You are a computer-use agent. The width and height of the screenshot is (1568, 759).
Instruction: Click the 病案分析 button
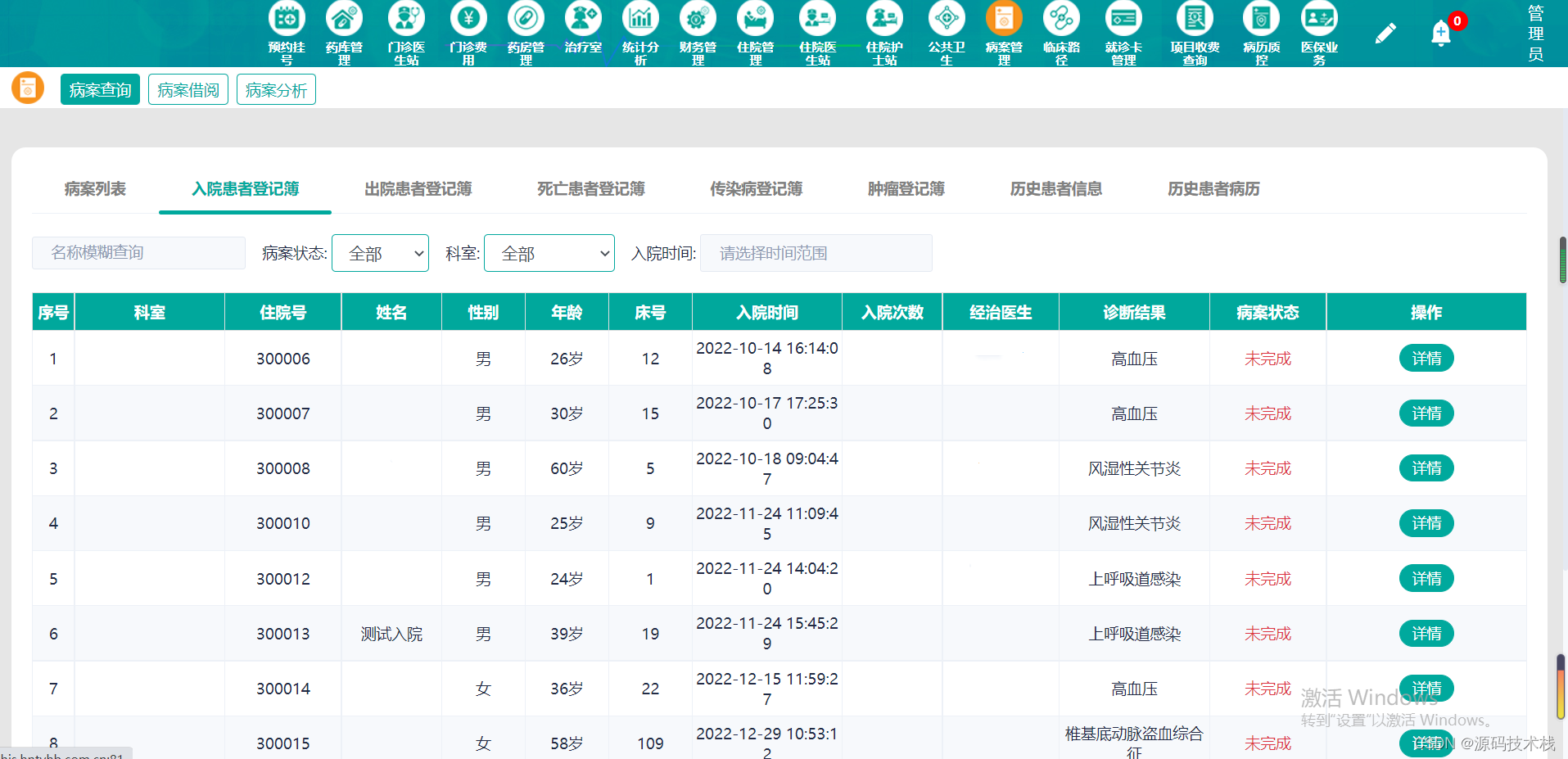(x=276, y=90)
